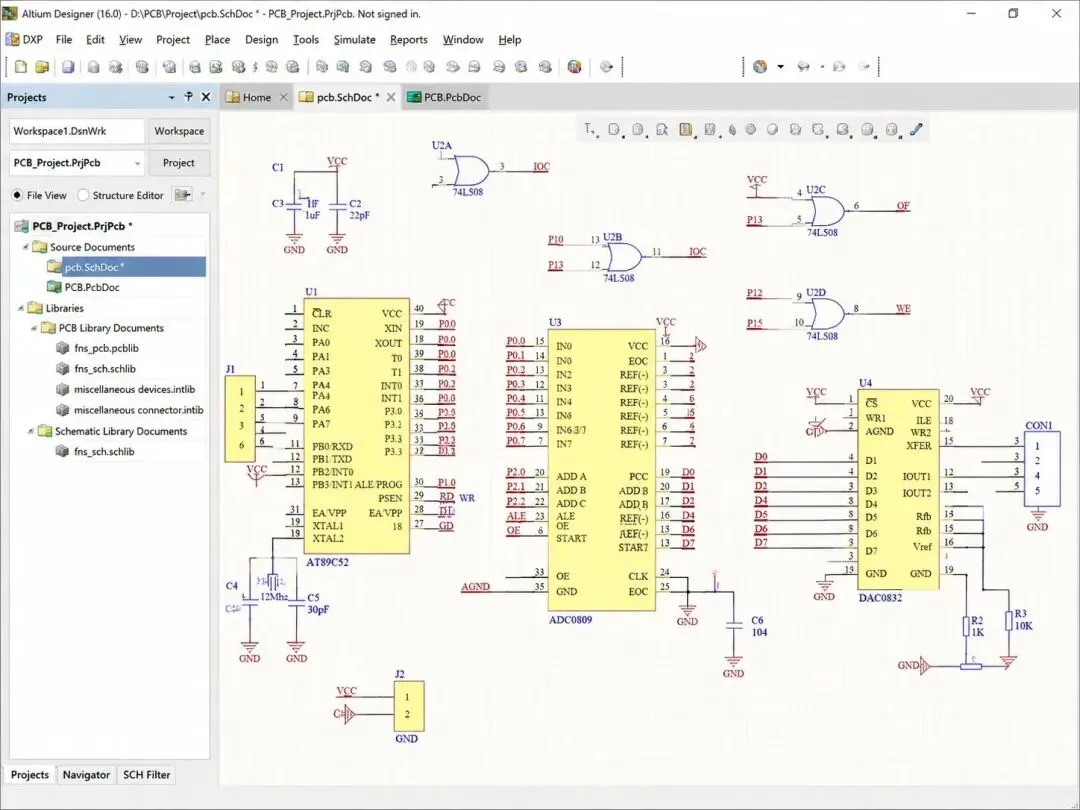The image size is (1080, 810).
Task: Click the highlighted orange icon in schematic active bar
Action: (x=685, y=129)
